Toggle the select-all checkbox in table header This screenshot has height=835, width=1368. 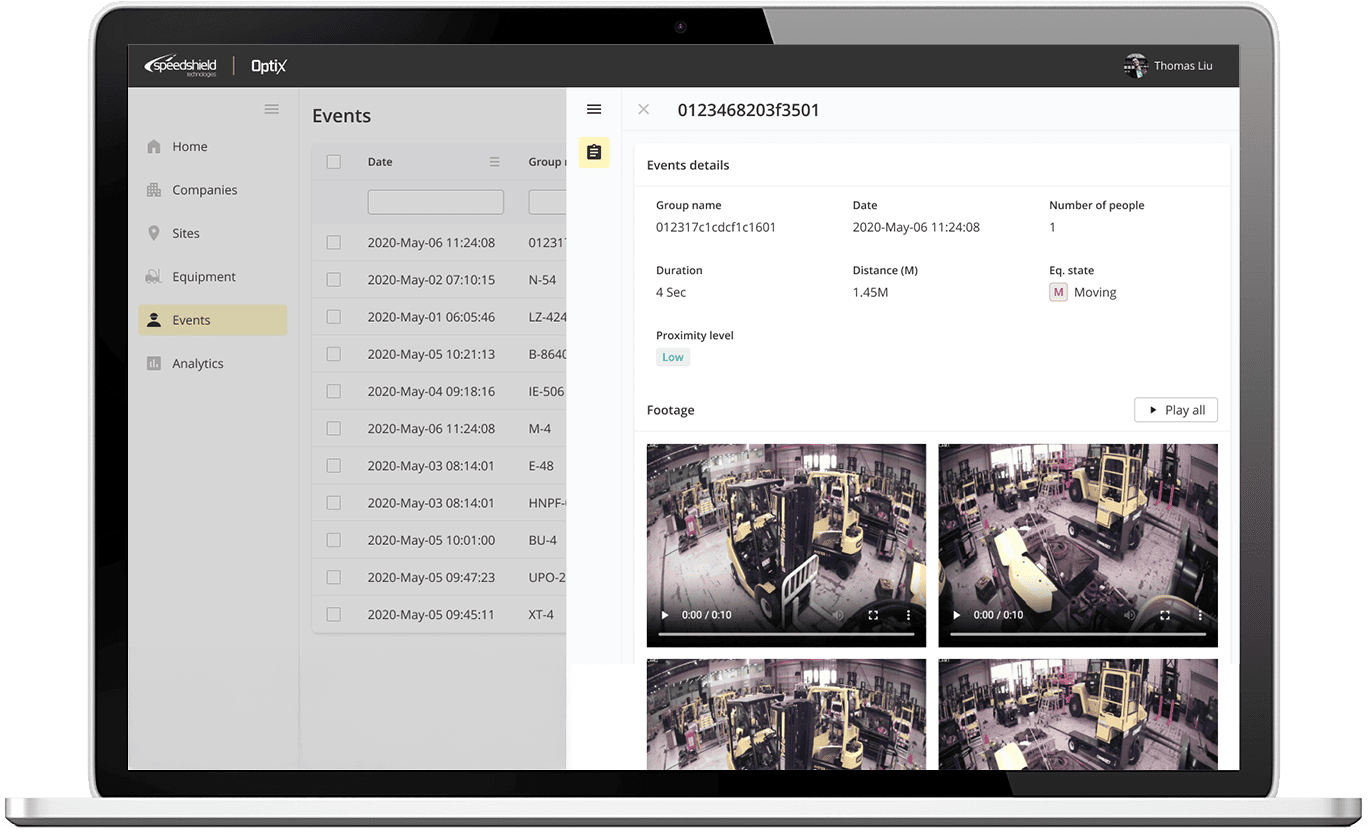click(334, 162)
